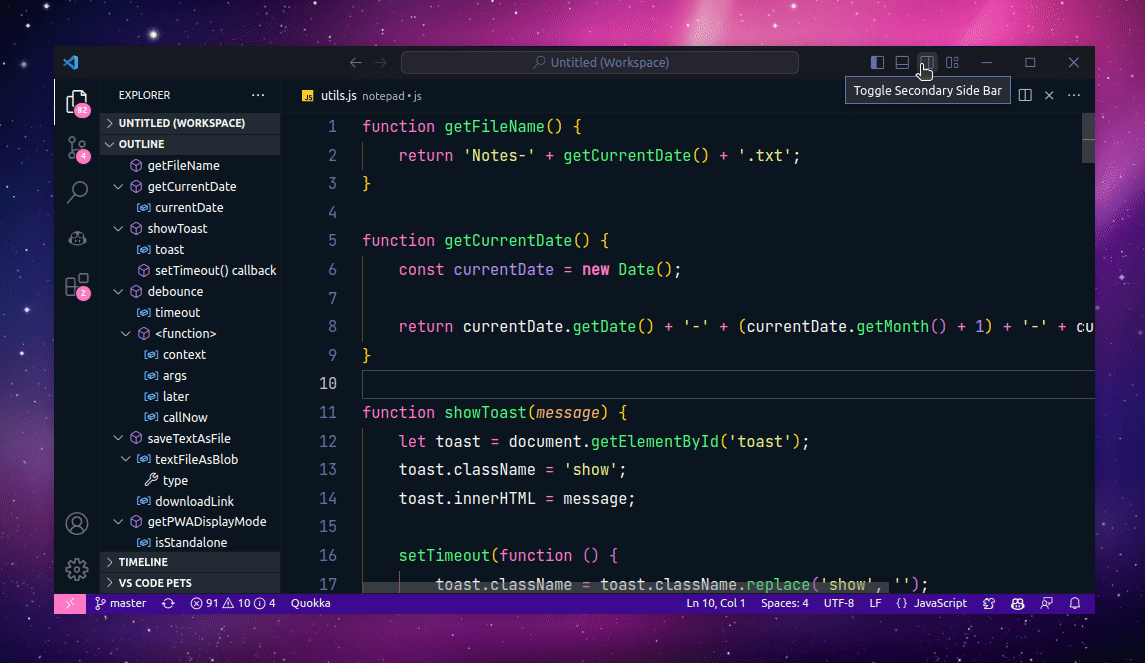Change indentation via Spaces: 4
The width and height of the screenshot is (1145, 663).
click(785, 604)
